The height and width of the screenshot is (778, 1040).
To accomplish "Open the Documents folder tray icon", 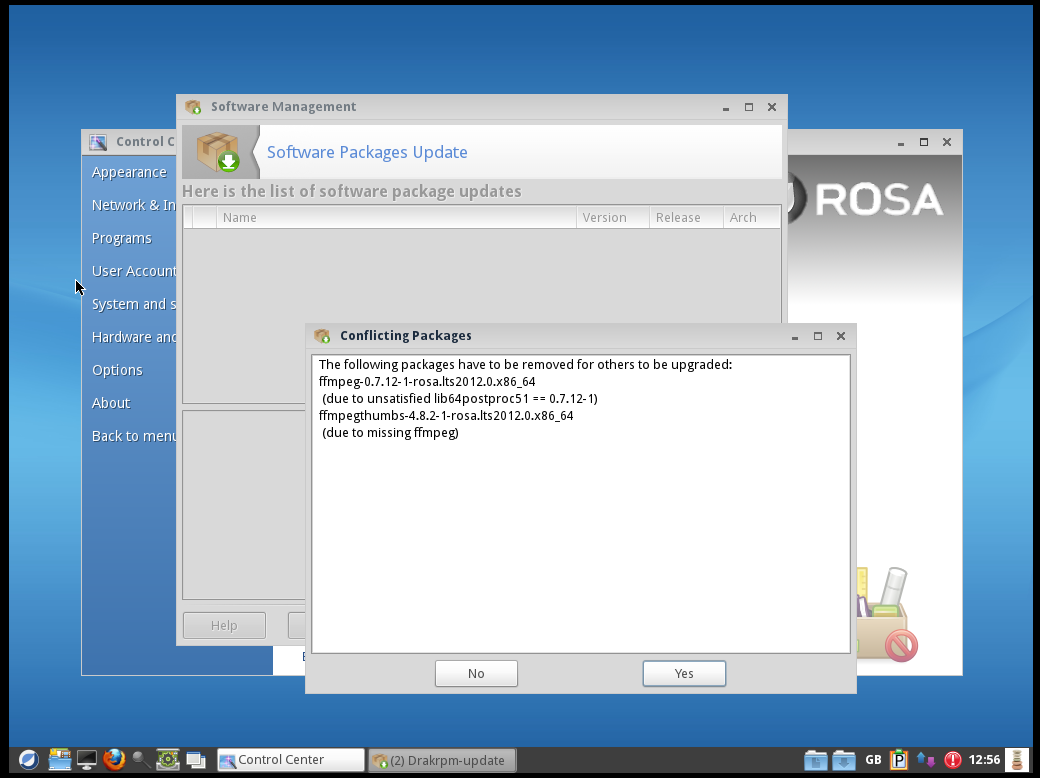I will tap(816, 760).
